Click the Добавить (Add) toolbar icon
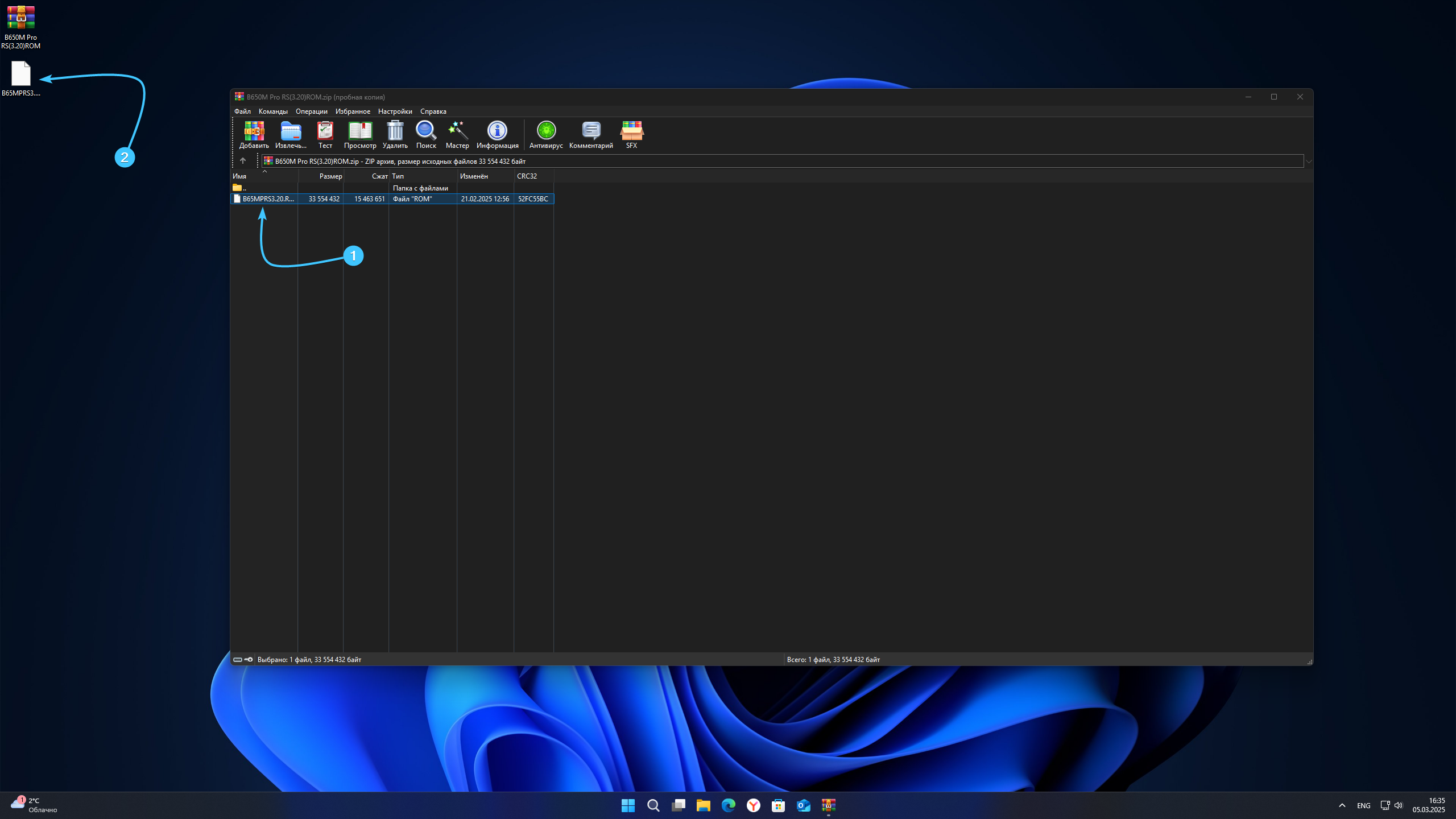Screen dimensions: 1456x819 pyautogui.click(x=254, y=135)
